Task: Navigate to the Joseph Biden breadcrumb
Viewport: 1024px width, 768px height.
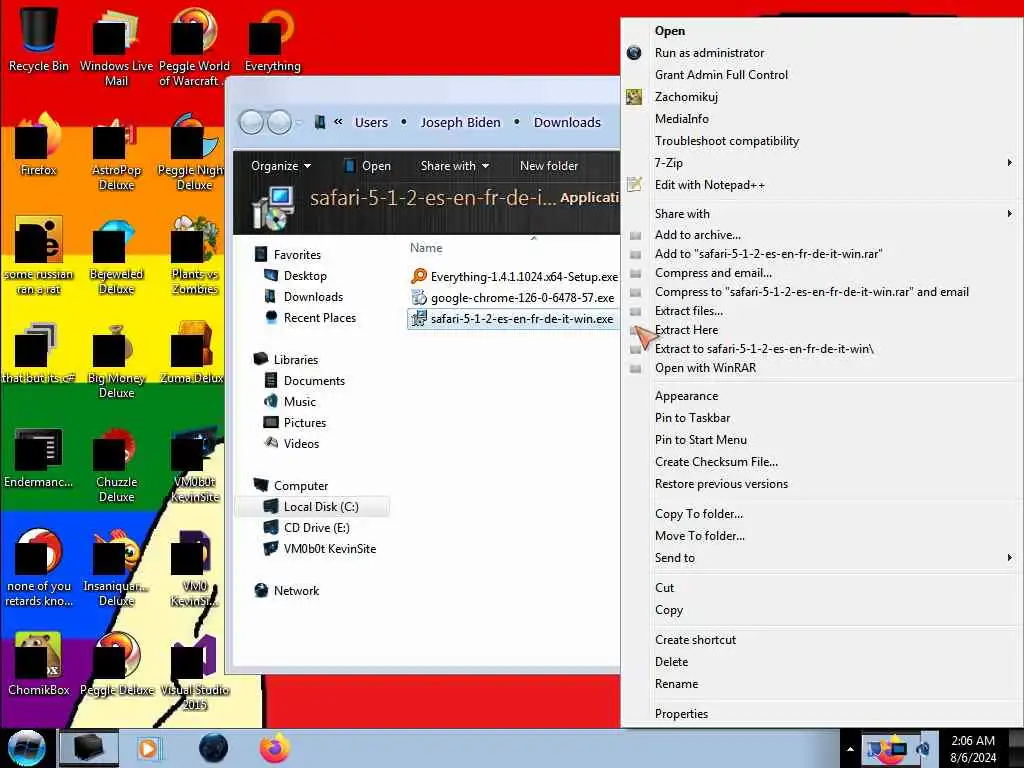Action: pyautogui.click(x=460, y=122)
